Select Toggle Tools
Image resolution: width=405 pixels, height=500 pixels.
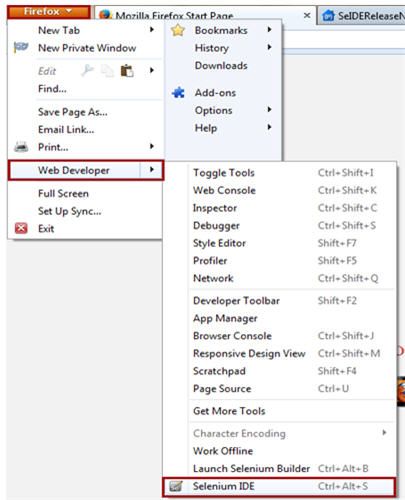280,173
